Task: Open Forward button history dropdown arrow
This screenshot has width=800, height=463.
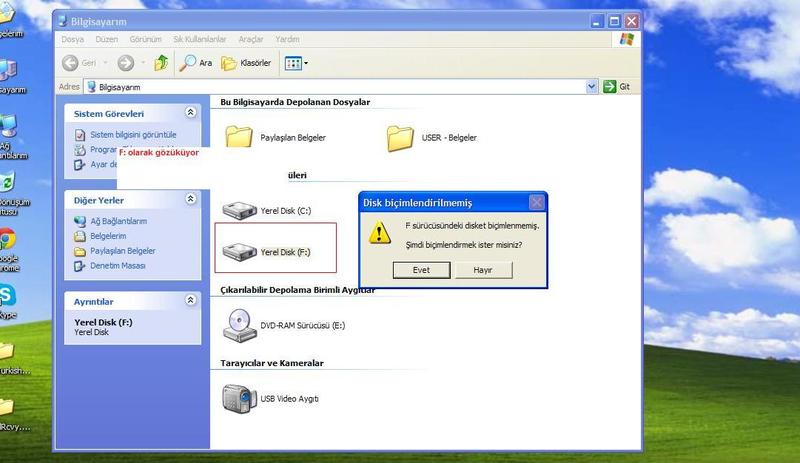Action: pyautogui.click(x=143, y=63)
